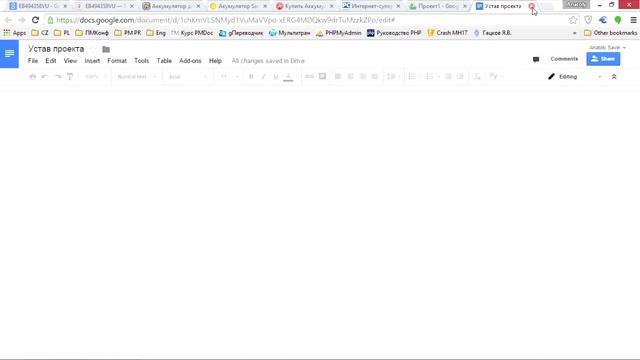Decrease the indent

pos(448,77)
